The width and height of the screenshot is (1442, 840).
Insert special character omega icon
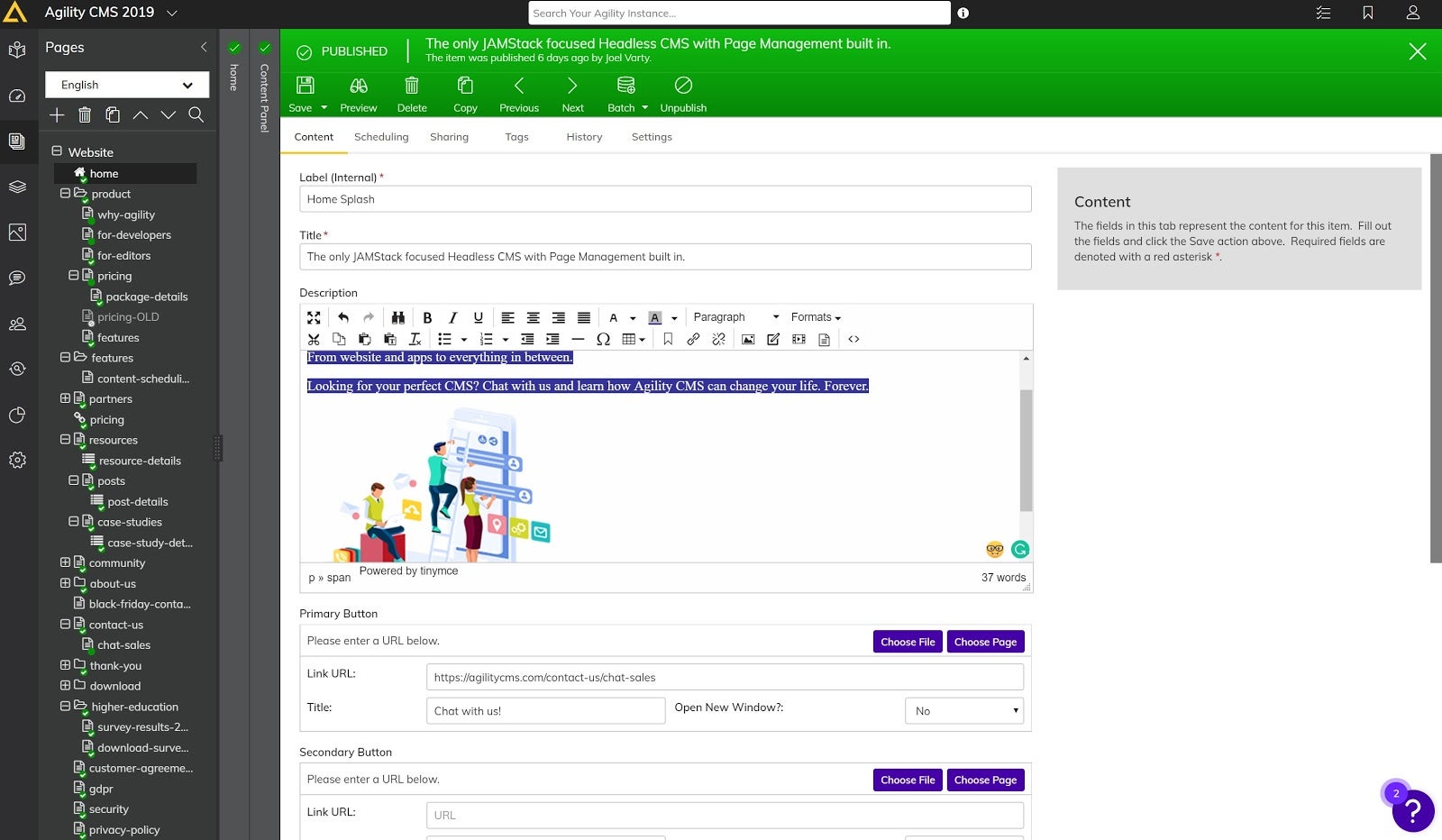[x=603, y=339]
